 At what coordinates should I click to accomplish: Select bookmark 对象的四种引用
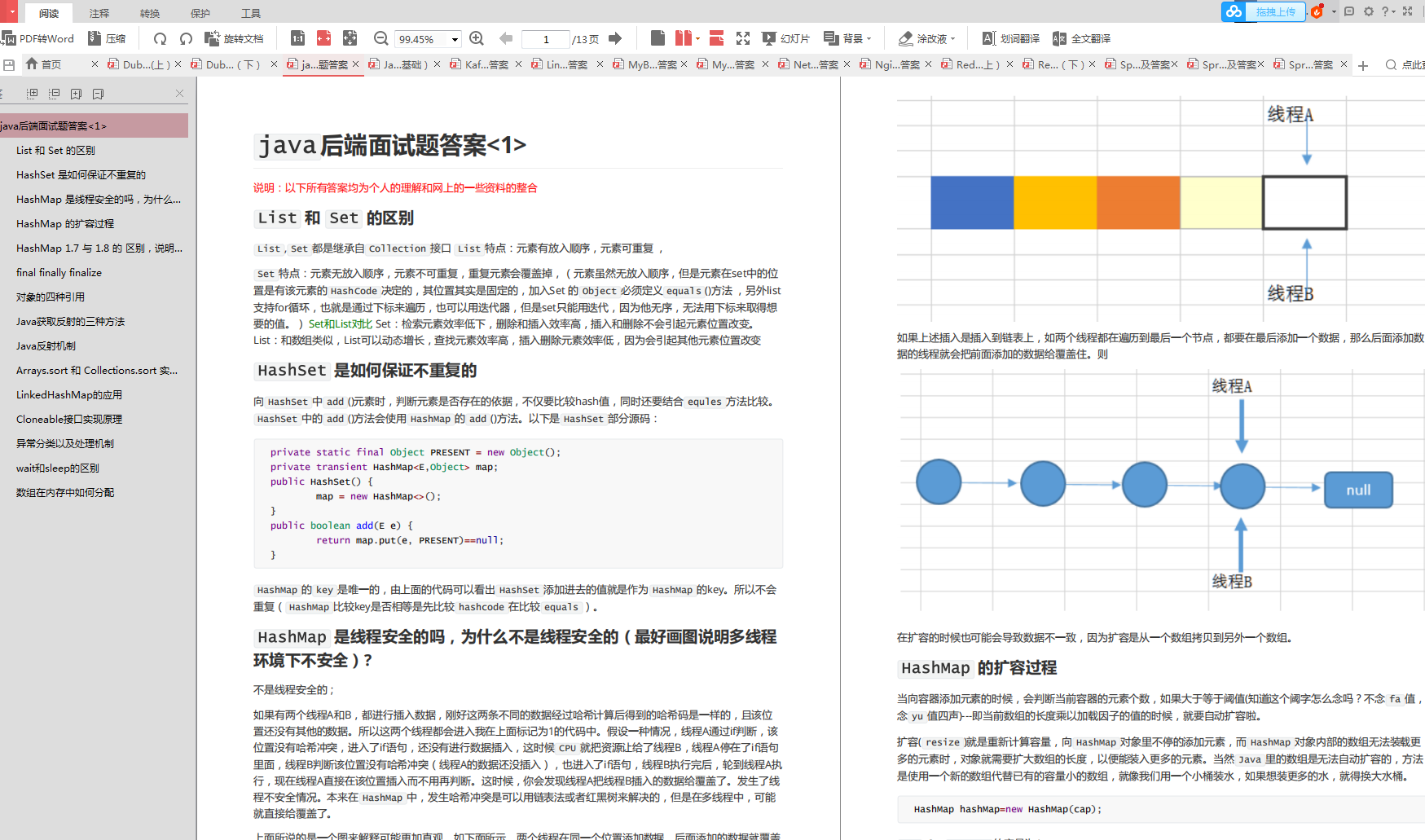[51, 297]
